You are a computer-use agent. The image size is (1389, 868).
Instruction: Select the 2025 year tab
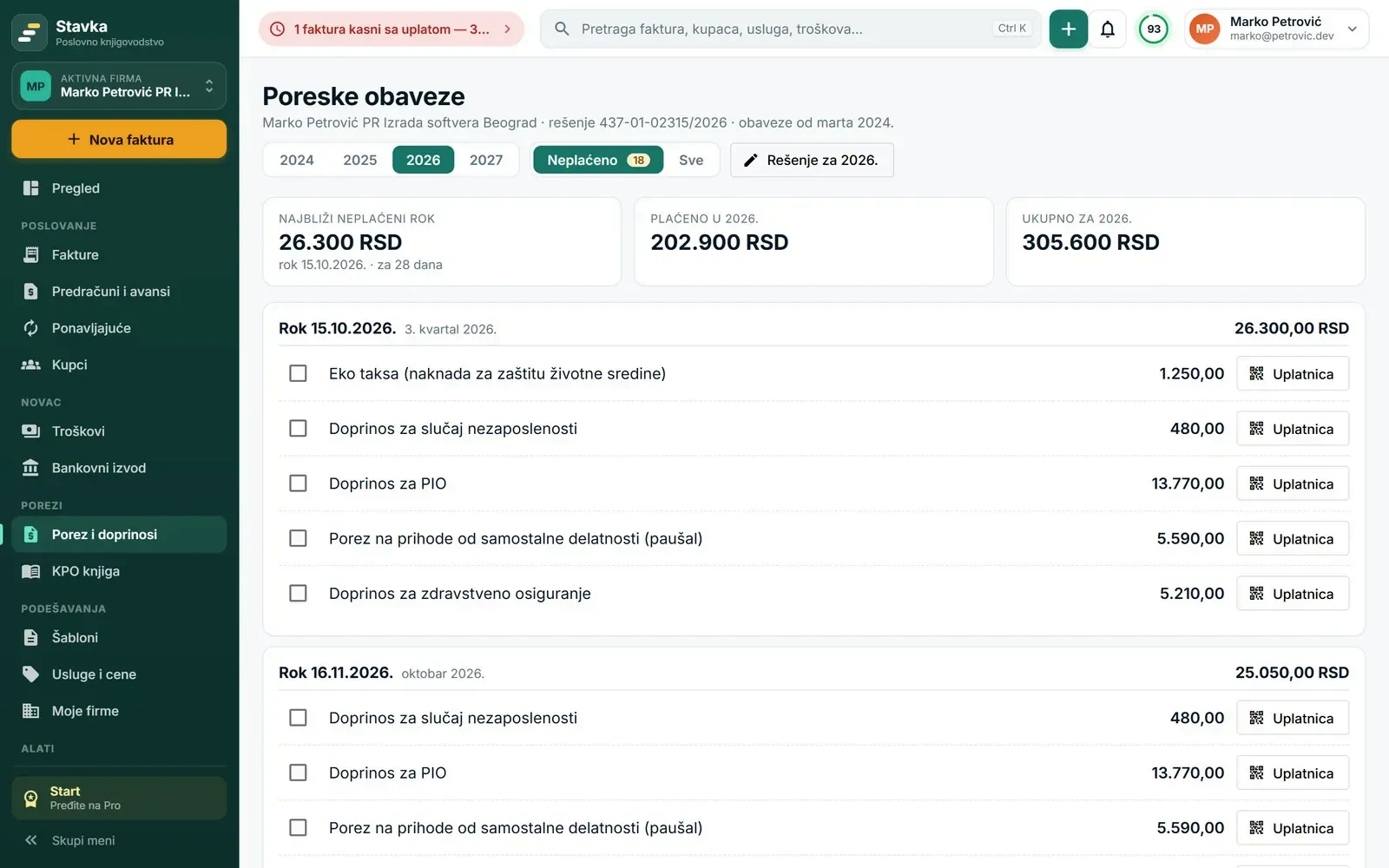pyautogui.click(x=360, y=160)
